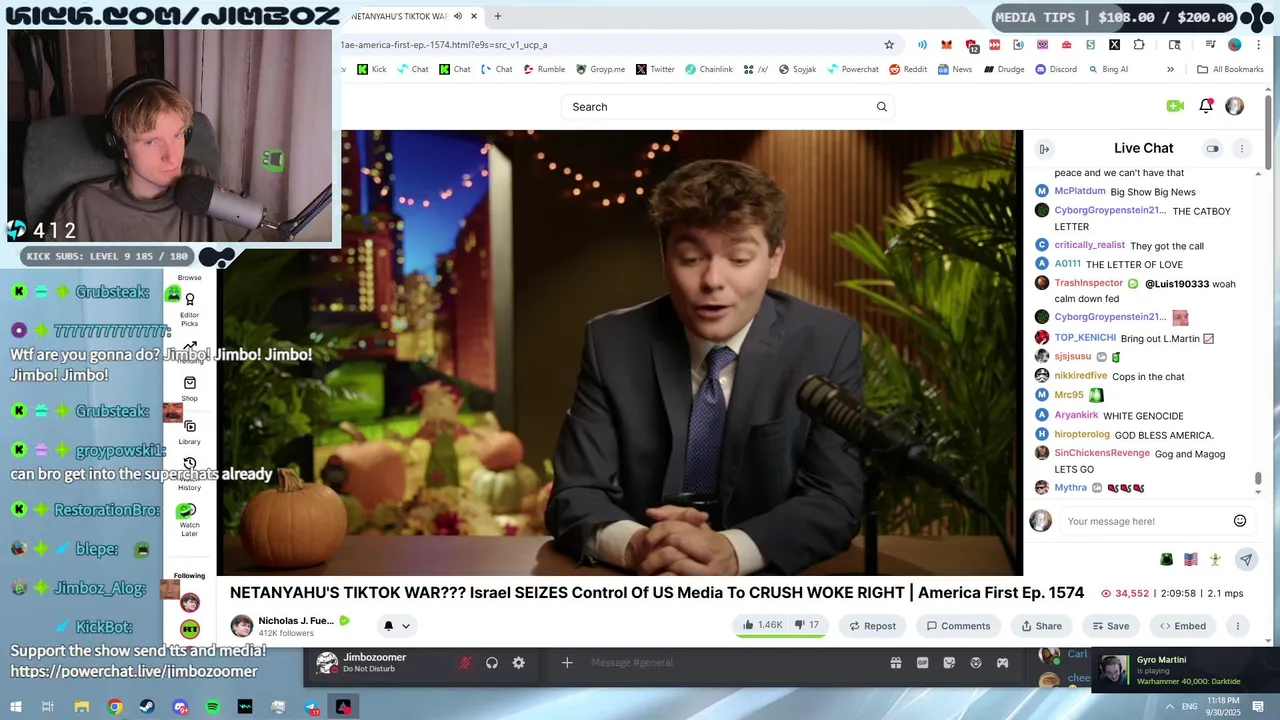Screen dimensions: 1280x720
Task: Open Shop in site sidebar
Action: [190, 389]
